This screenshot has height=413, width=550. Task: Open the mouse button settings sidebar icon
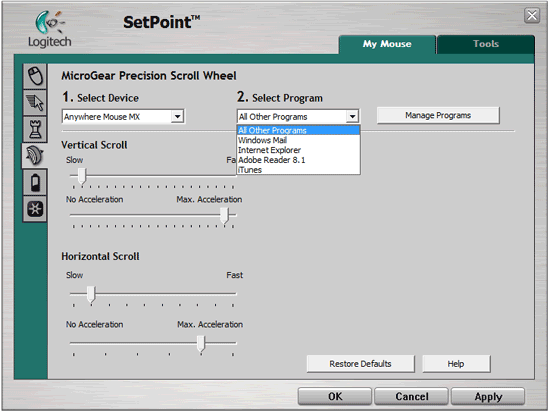(35, 76)
